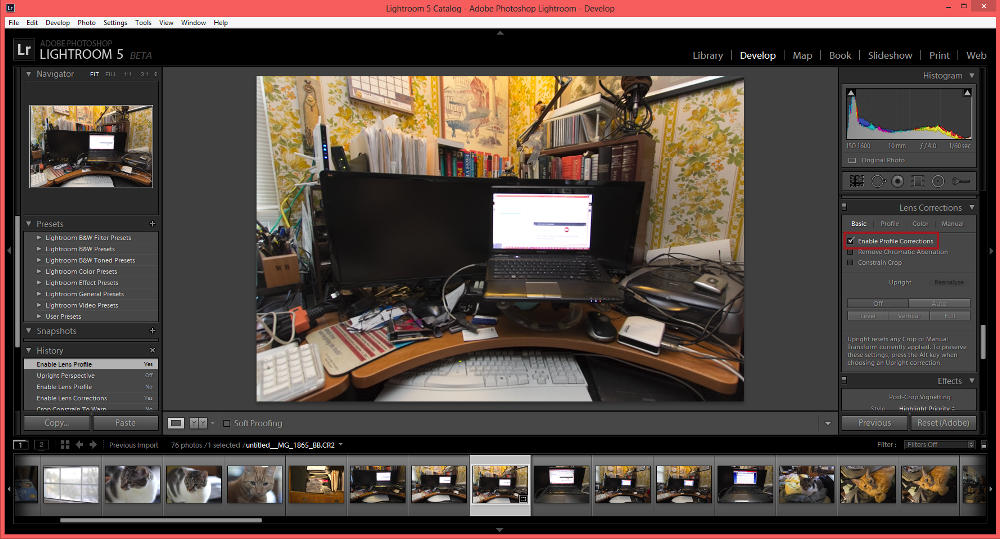Viewport: 1000px width, 539px height.
Task: Hide the top module panel arrow
Action: pos(500,33)
